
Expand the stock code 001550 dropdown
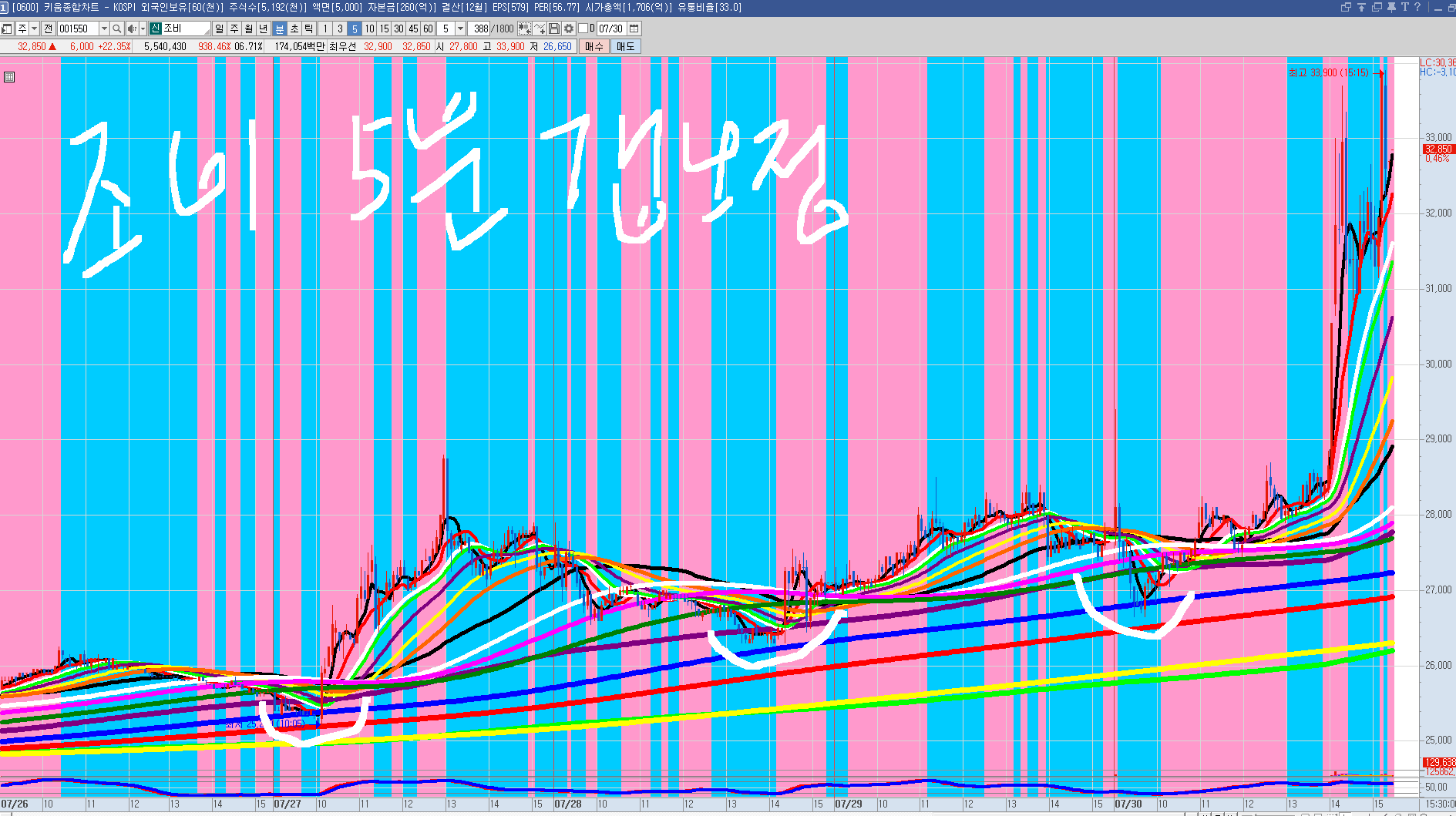(x=104, y=29)
